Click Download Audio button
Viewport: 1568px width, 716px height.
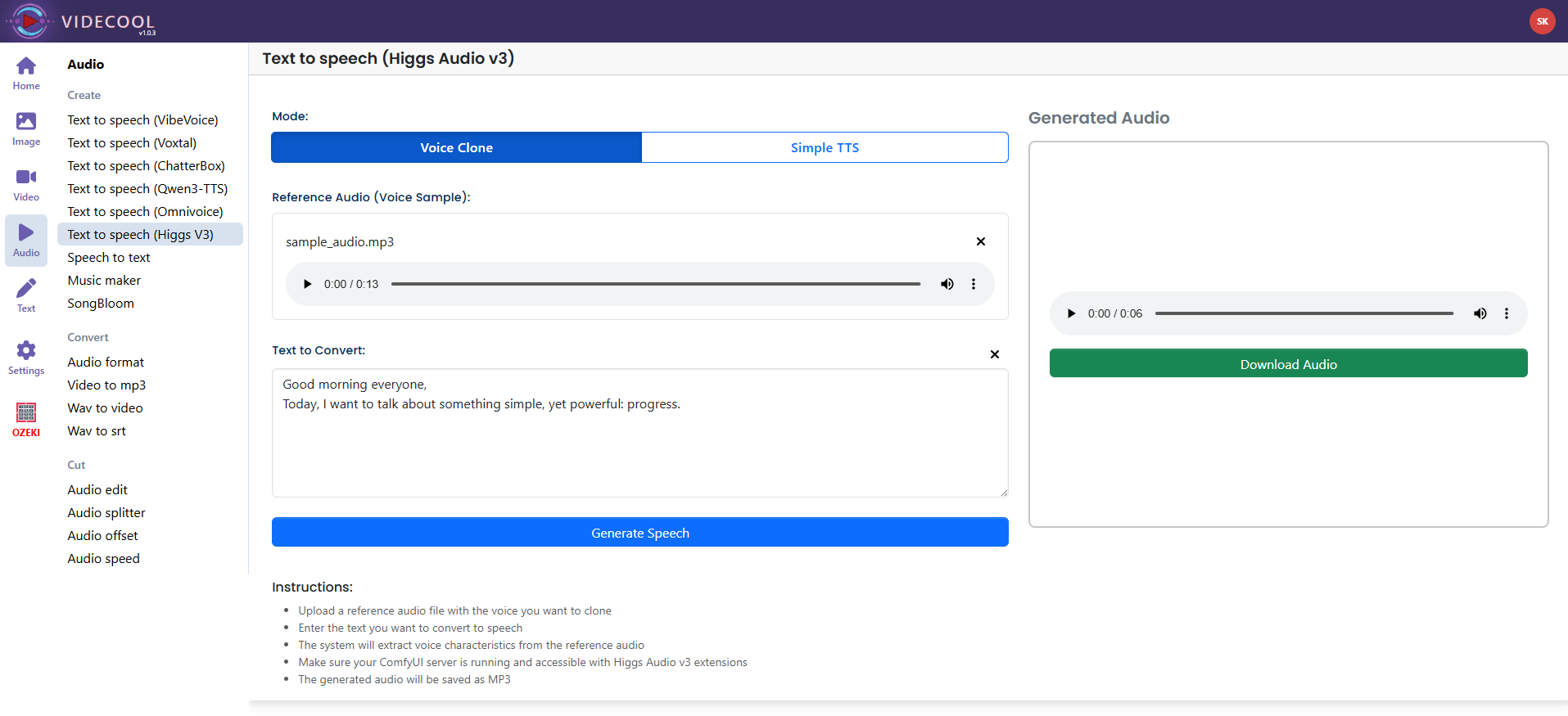(1289, 364)
